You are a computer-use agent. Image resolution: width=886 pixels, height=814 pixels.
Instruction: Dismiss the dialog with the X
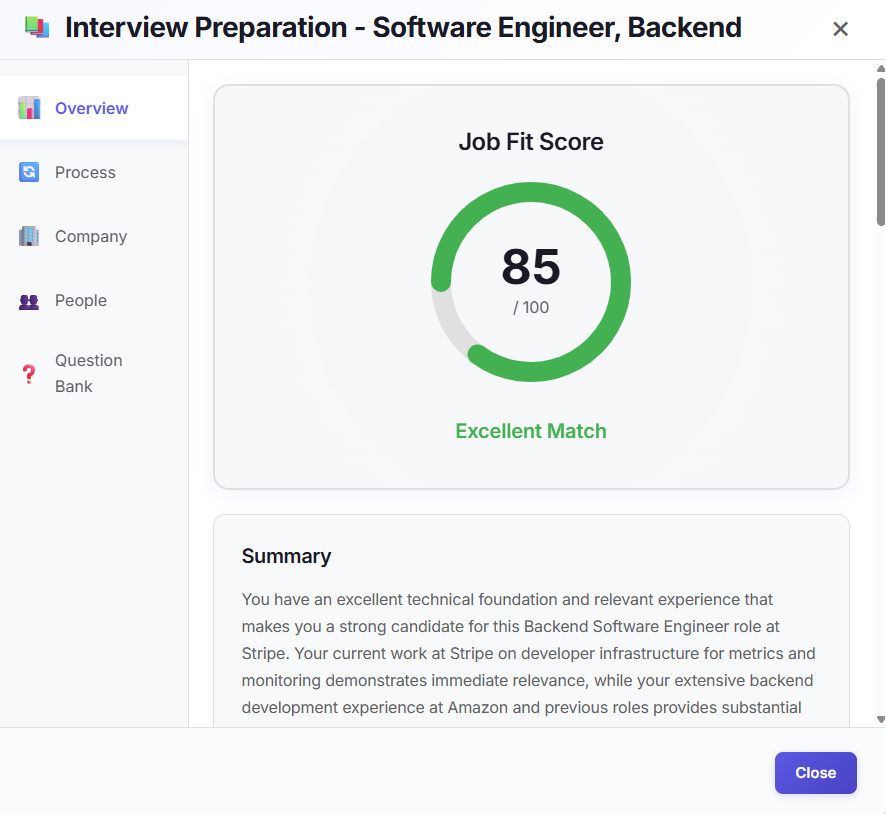[x=840, y=28]
